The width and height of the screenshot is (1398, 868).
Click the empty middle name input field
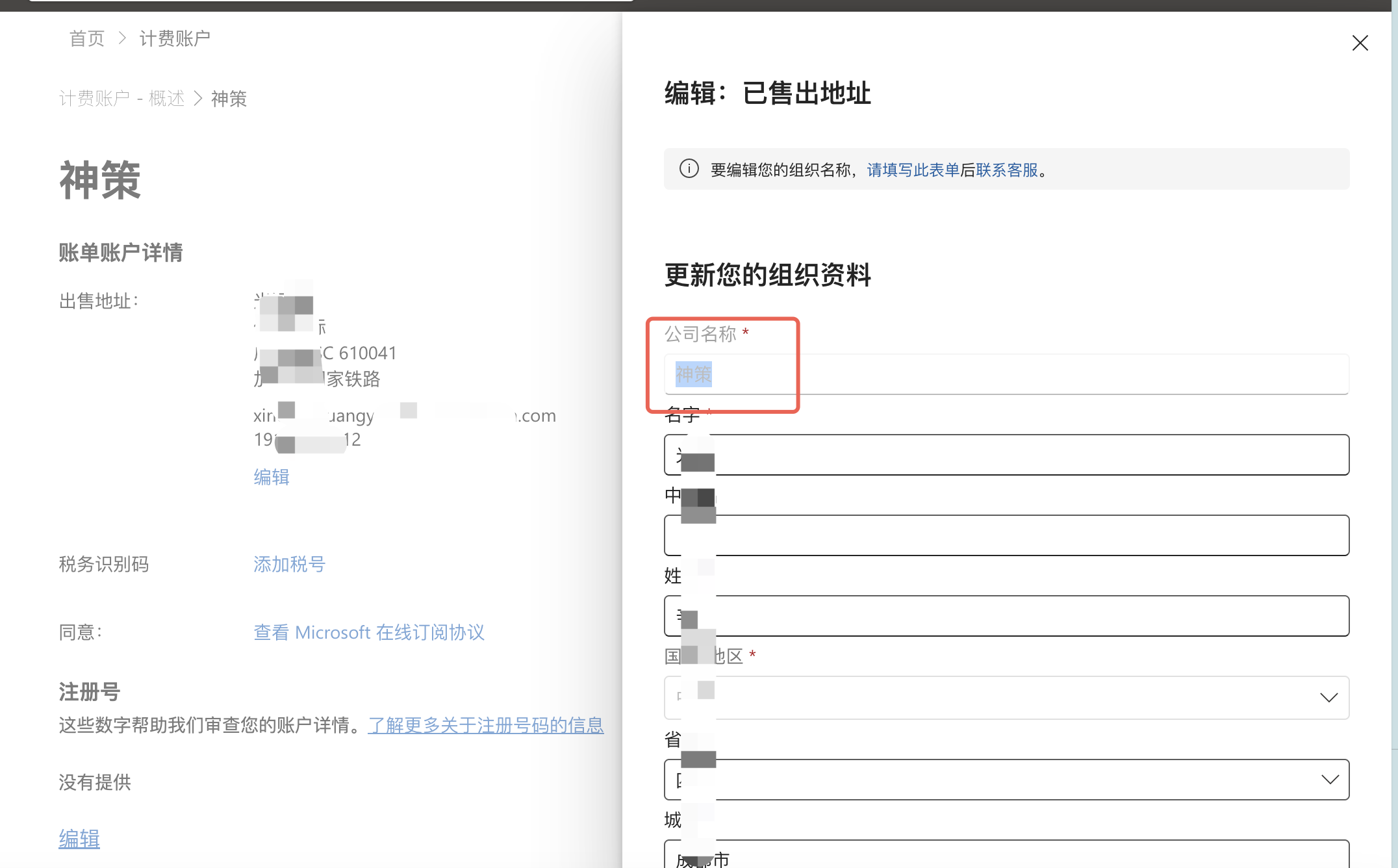1006,535
